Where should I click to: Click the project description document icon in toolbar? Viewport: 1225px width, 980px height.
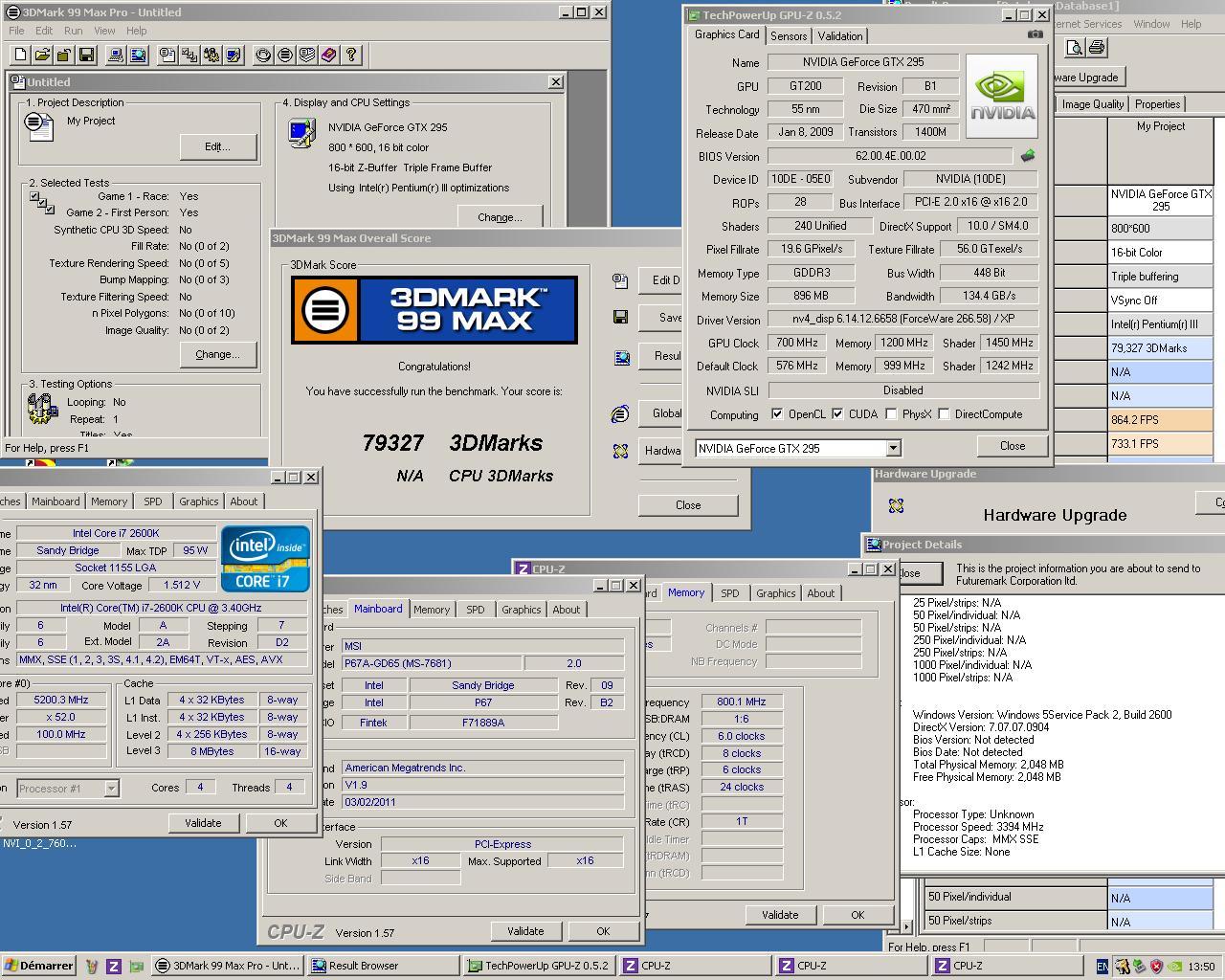167,56
